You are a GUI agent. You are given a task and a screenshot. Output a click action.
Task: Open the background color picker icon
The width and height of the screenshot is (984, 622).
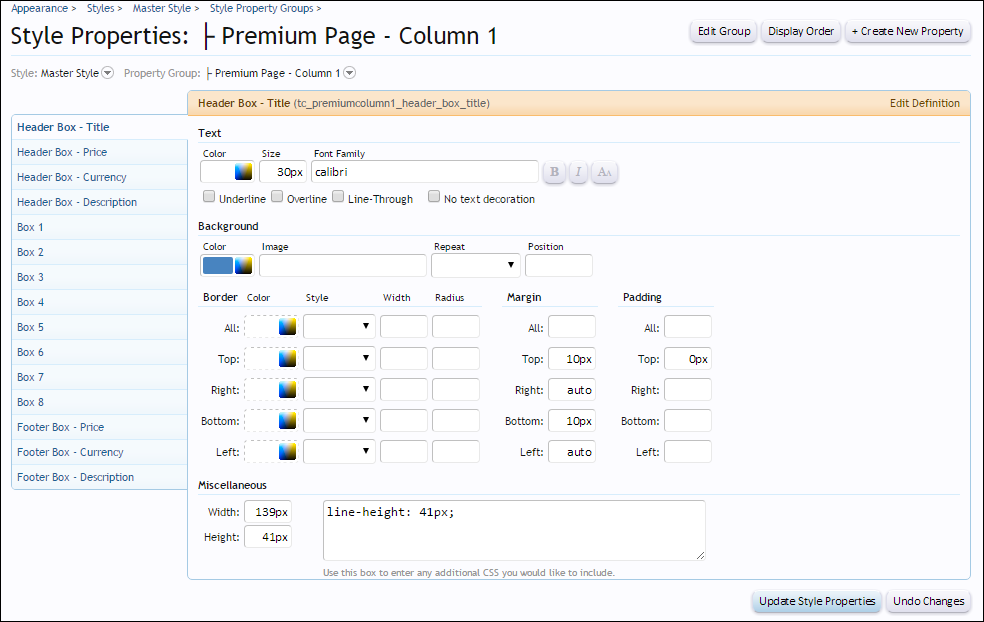click(x=243, y=265)
